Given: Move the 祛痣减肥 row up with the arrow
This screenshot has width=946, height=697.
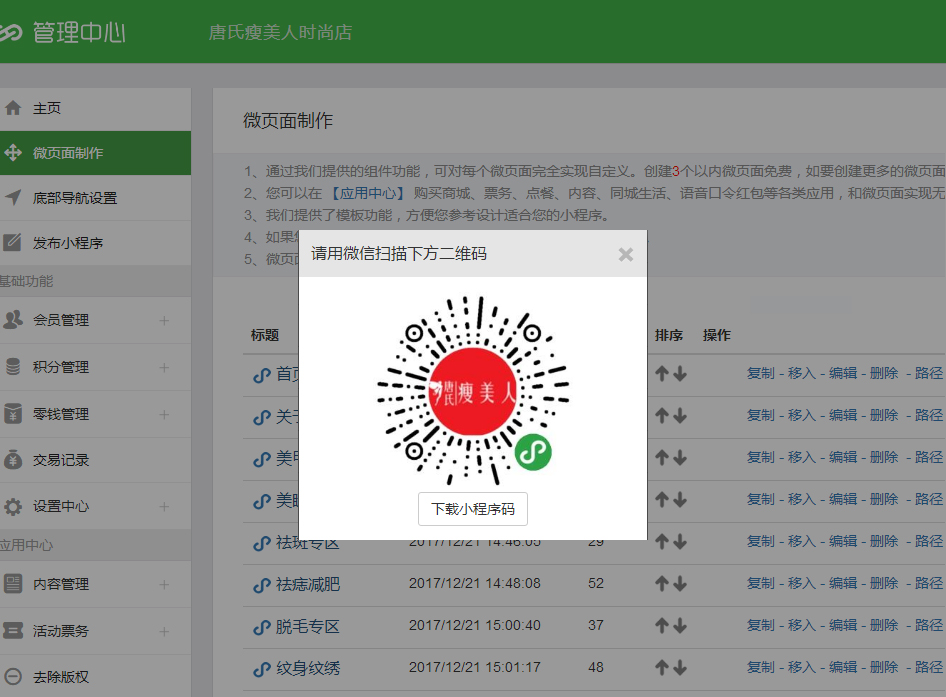Looking at the screenshot, I should pos(661,583).
